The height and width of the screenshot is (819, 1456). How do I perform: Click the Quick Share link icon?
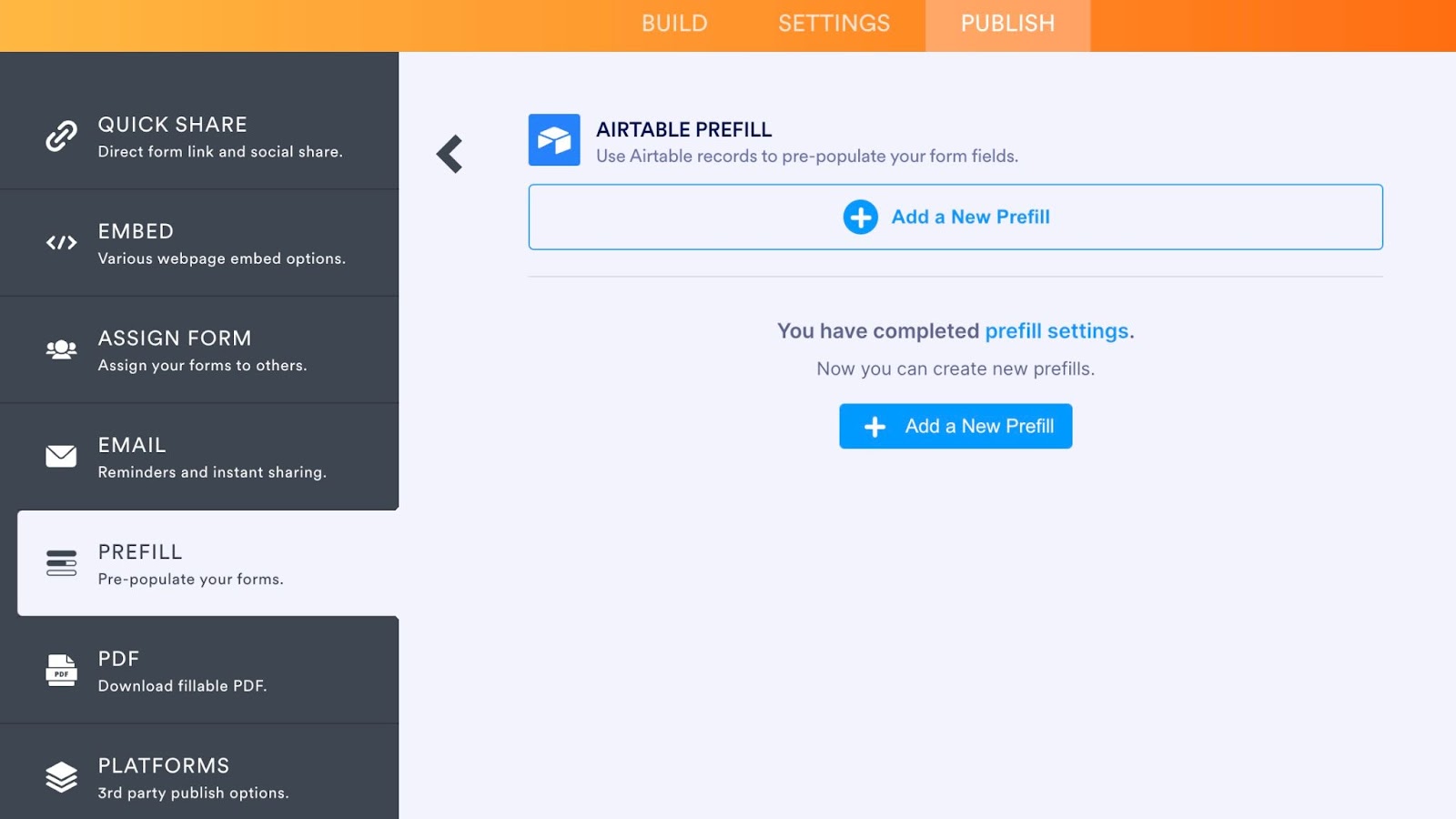point(61,136)
